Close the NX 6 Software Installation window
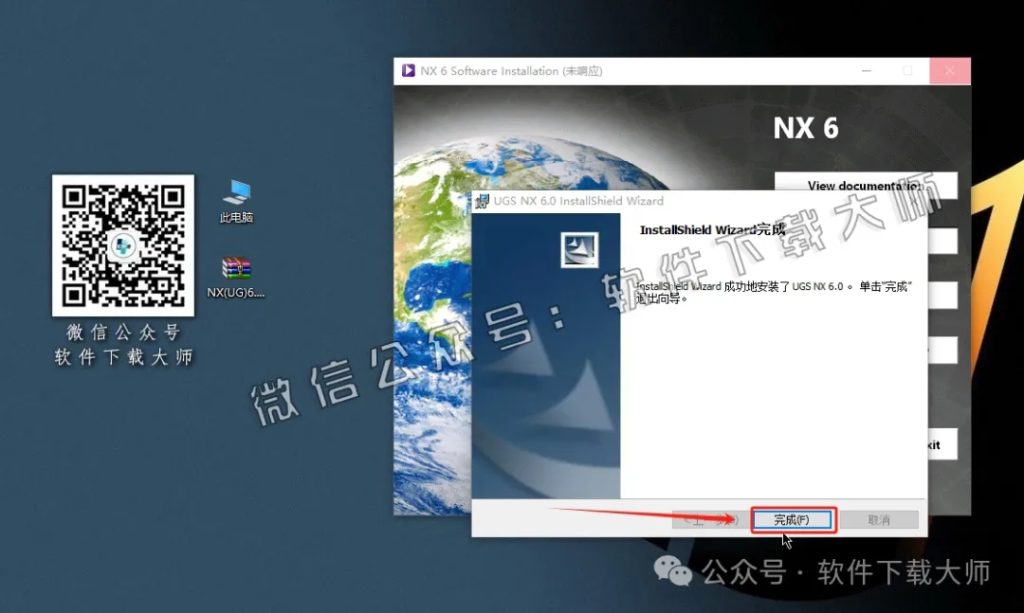1024x613 pixels. click(949, 71)
